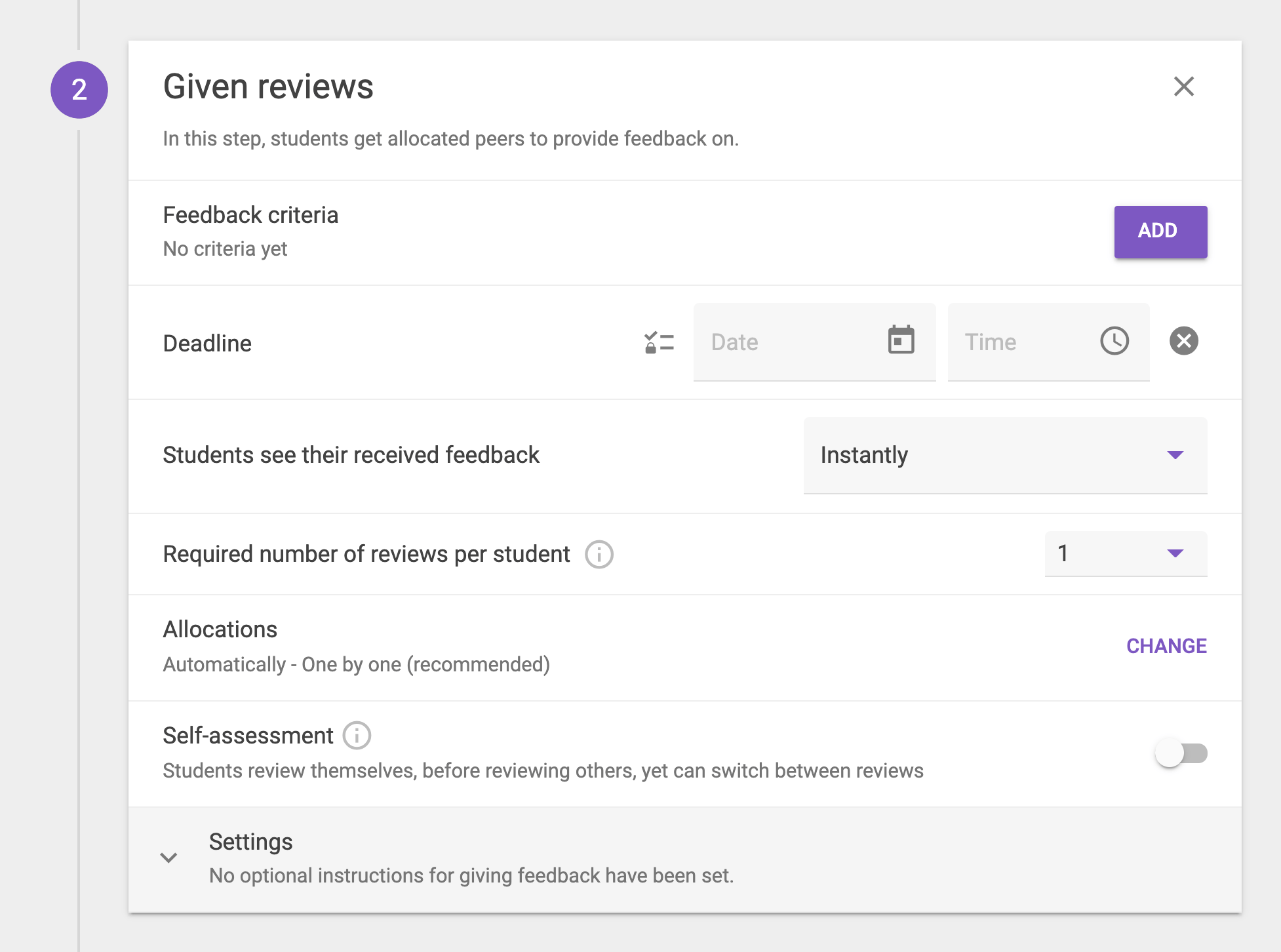Open the calendar icon to pick a date
Image resolution: width=1281 pixels, height=952 pixels.
(x=901, y=340)
